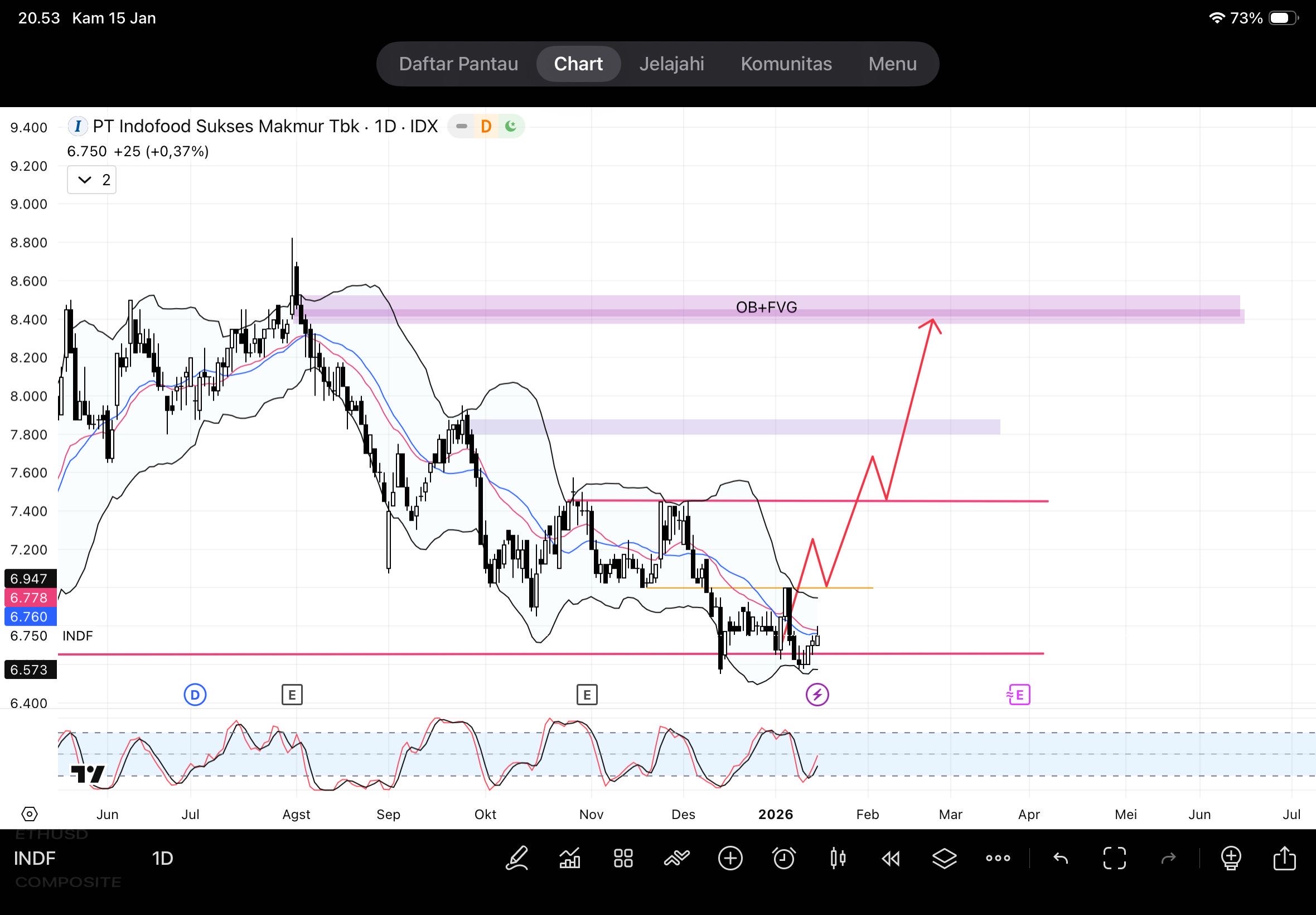Open the Komunitas tab

pos(786,64)
